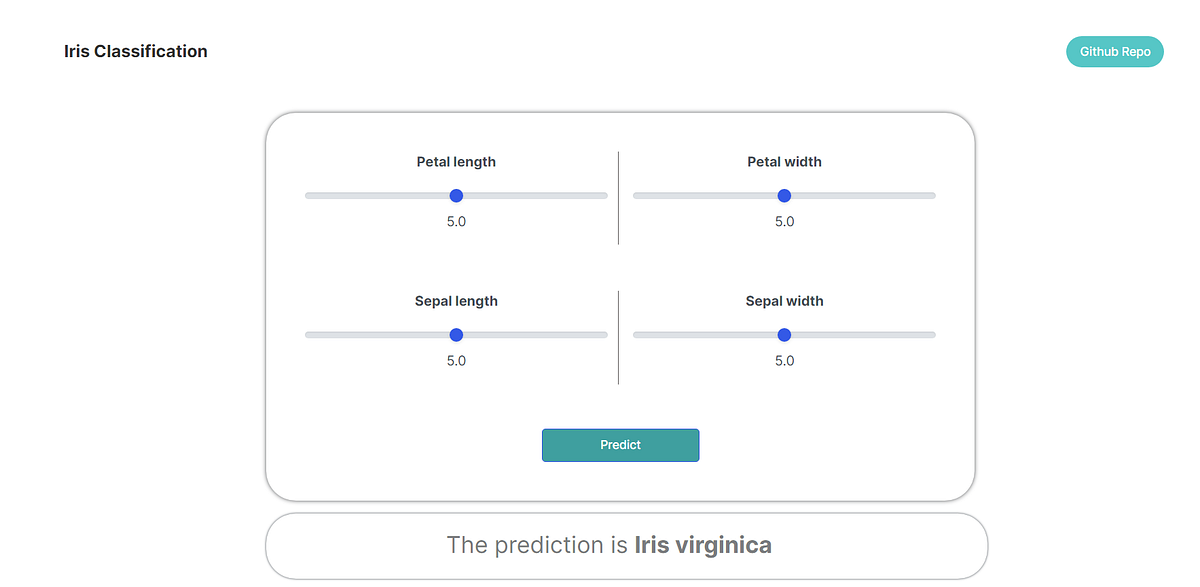Click the Petal length value 5.0
This screenshot has width=1200, height=587.
pyautogui.click(x=456, y=221)
